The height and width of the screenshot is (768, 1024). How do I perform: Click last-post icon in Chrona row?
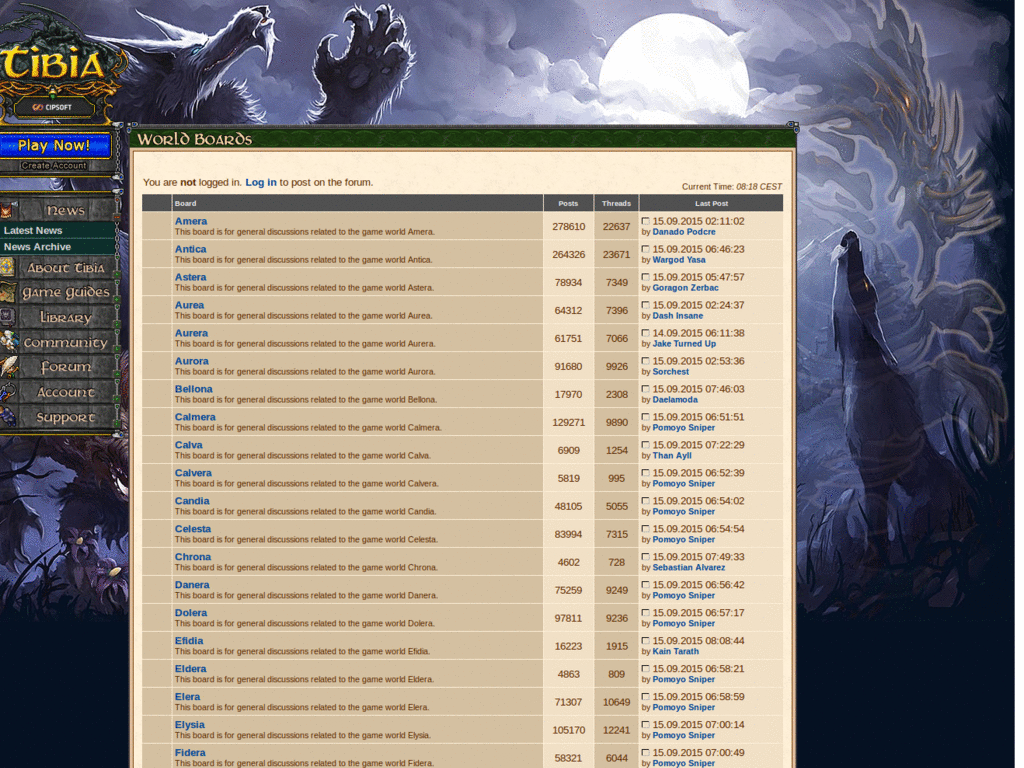coord(646,557)
